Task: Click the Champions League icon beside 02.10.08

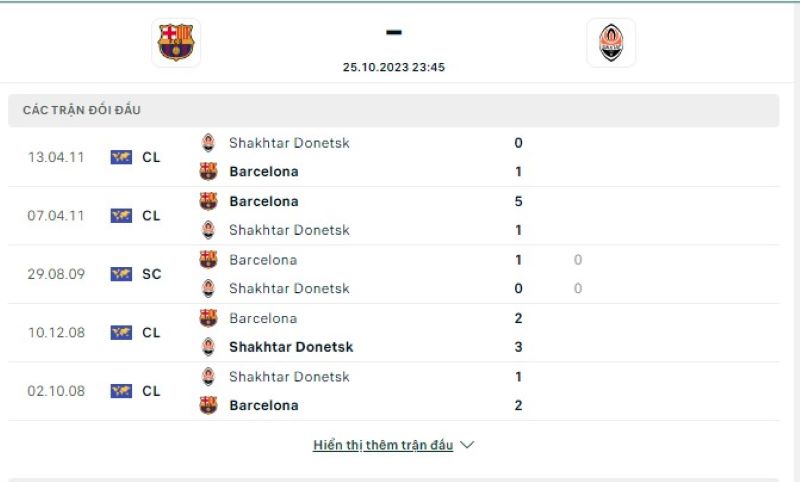Action: tap(121, 391)
